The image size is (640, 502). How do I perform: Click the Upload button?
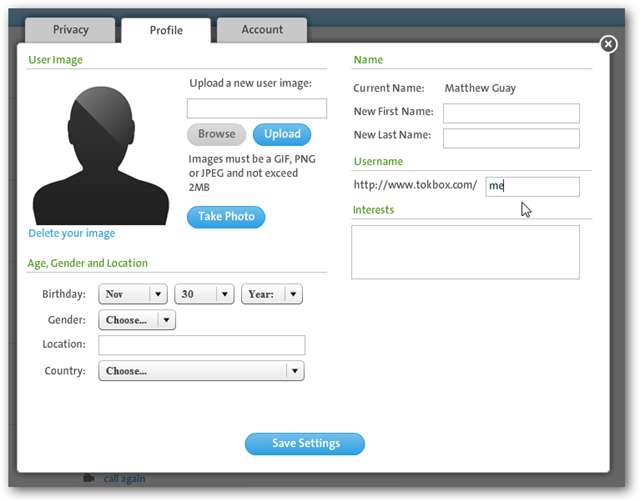282,134
